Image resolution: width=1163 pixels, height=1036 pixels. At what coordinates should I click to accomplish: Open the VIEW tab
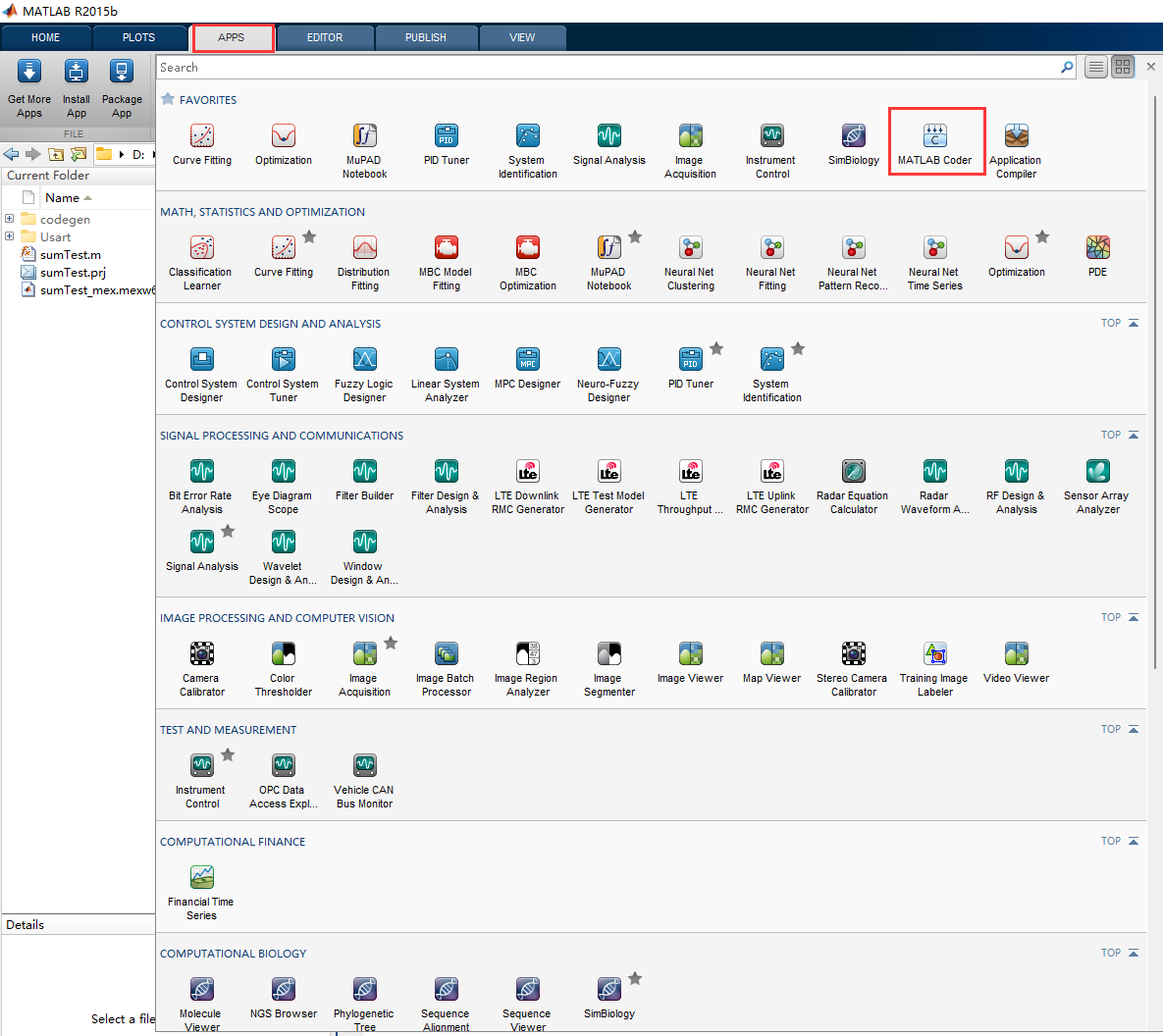click(x=522, y=37)
